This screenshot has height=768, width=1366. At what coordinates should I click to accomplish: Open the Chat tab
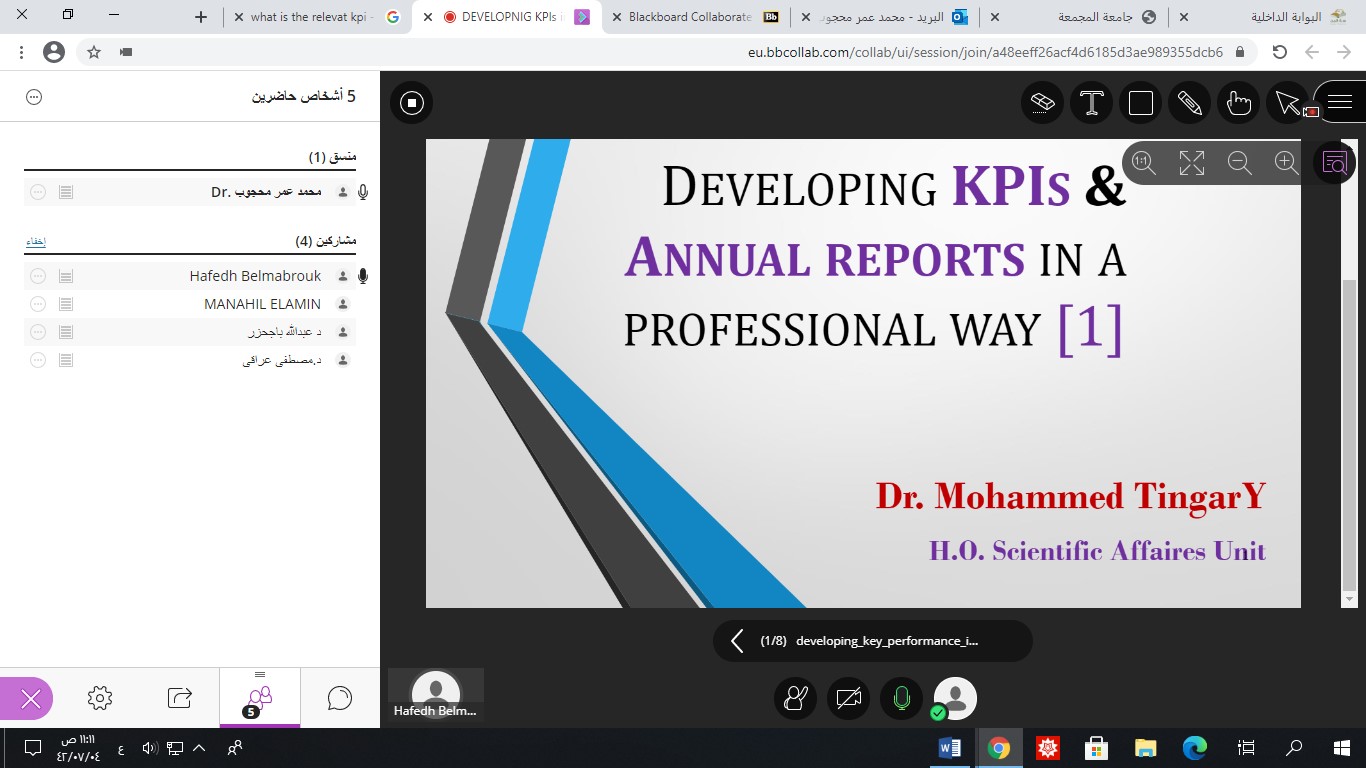coord(340,698)
